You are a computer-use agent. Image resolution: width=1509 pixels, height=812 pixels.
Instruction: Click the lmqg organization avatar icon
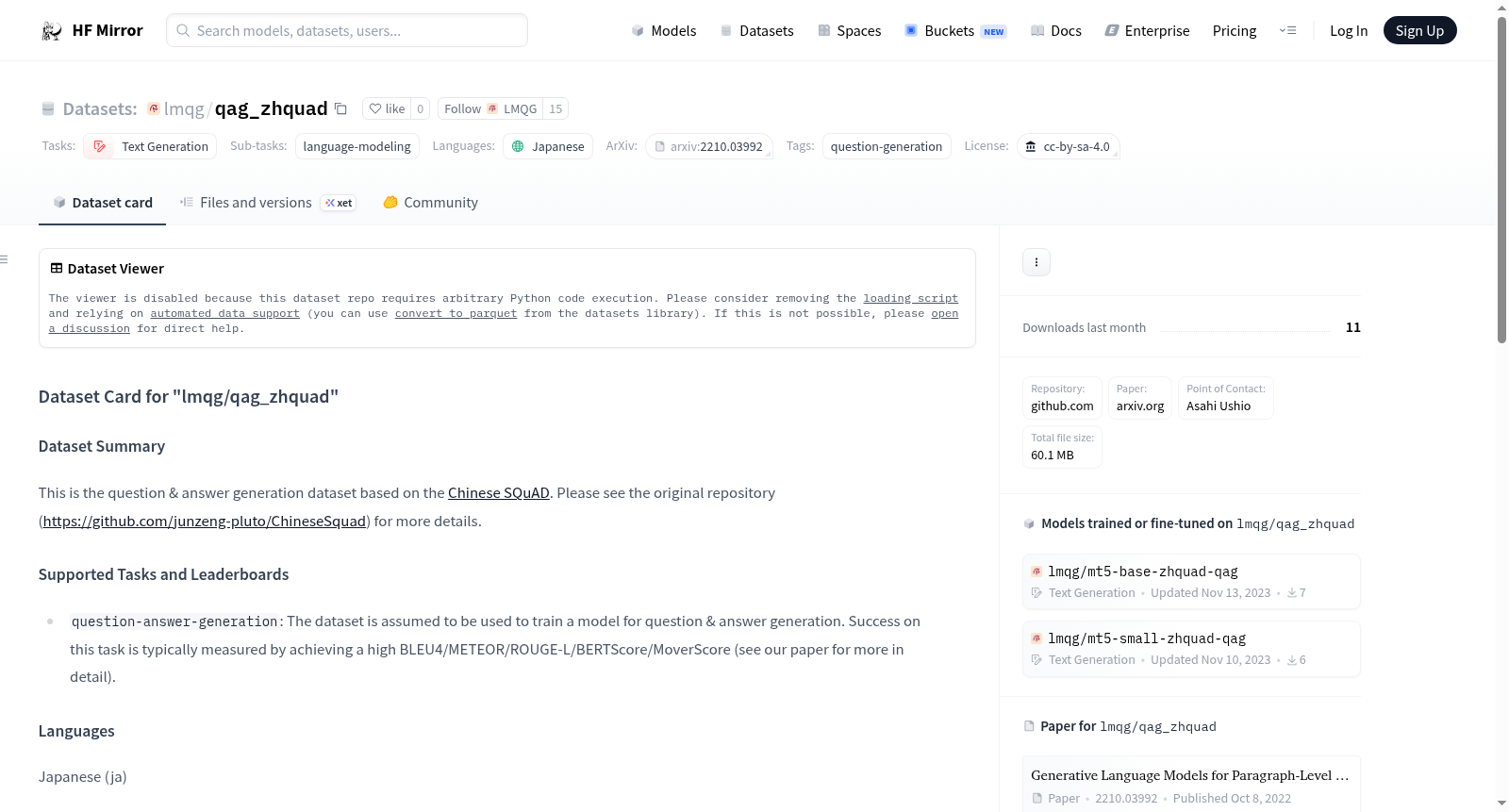pos(154,108)
